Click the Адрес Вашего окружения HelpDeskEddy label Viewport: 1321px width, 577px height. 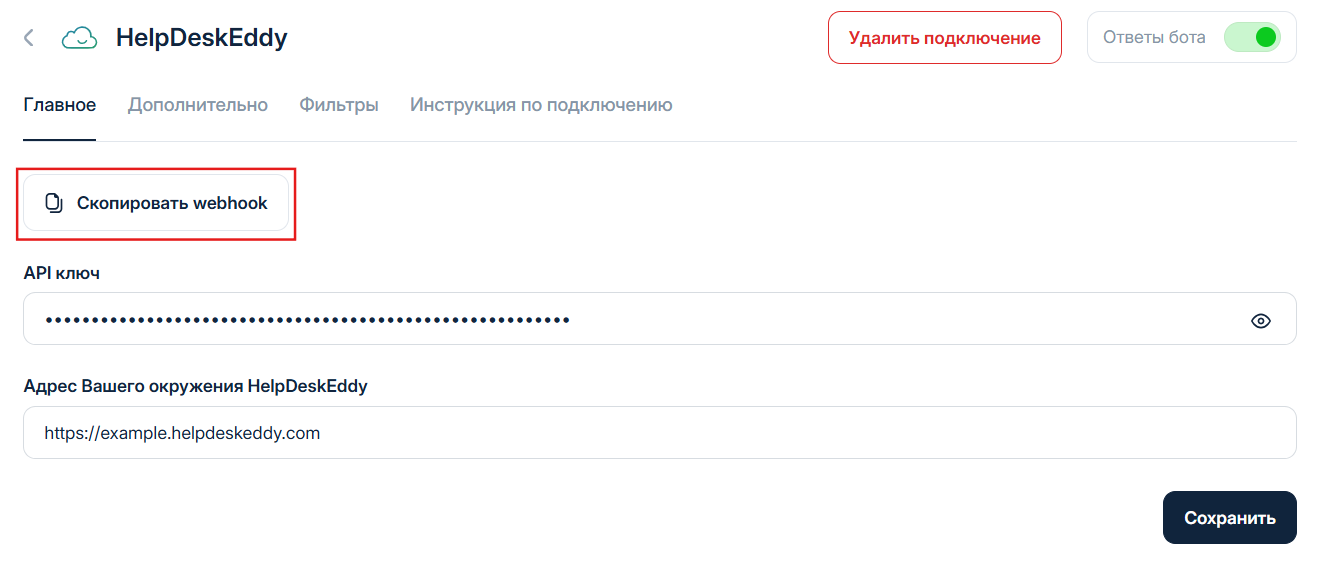(196, 386)
